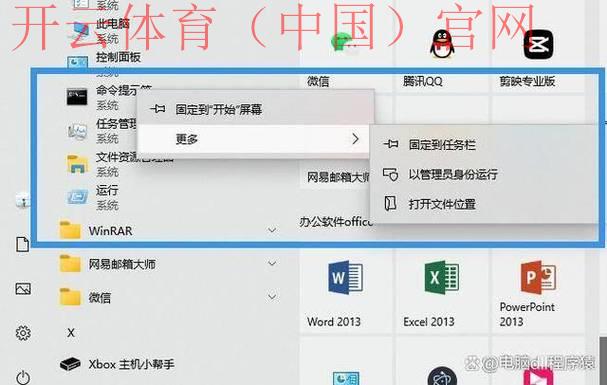The width and height of the screenshot is (607, 385).
Task: Open the This PC (此电脑) entry
Action: [x=99, y=30]
